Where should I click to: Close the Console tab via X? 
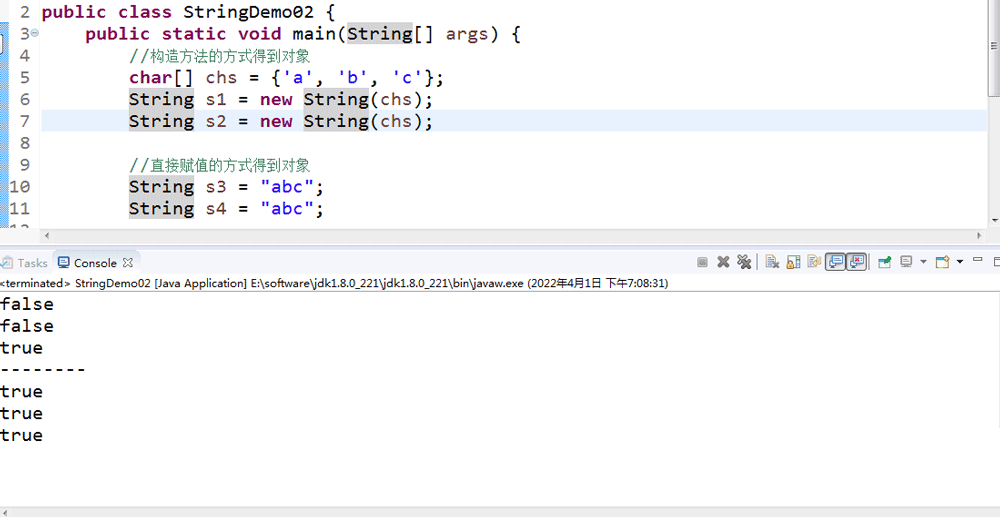click(x=128, y=263)
